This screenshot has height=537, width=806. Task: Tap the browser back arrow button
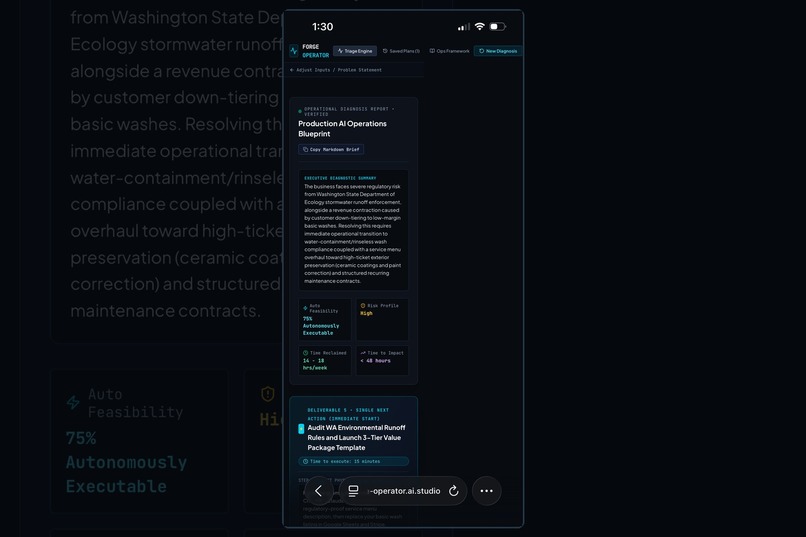(x=318, y=491)
